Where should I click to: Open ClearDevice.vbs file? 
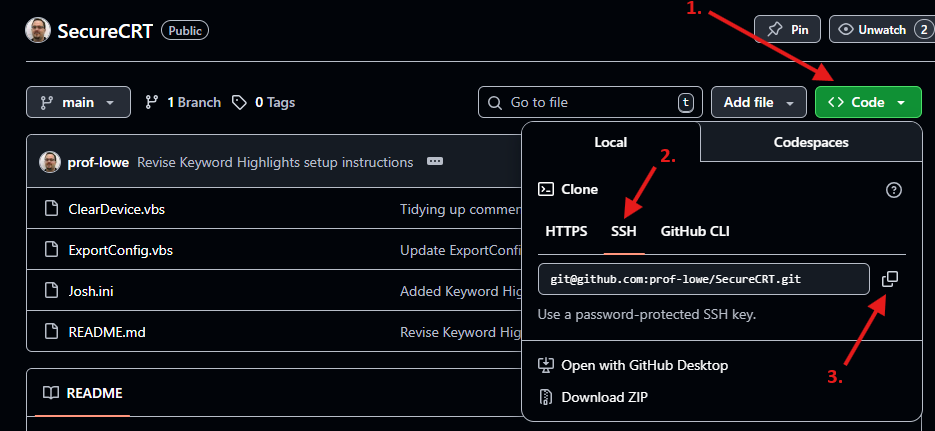click(117, 209)
